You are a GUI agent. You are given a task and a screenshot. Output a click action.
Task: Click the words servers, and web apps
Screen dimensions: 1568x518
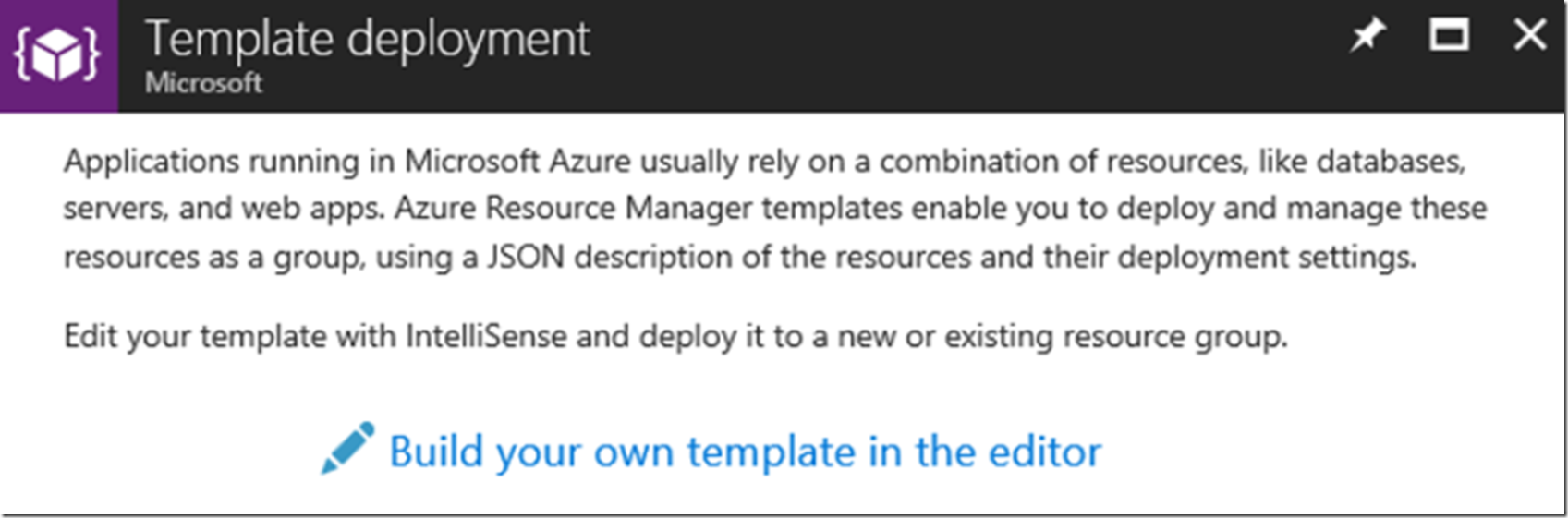click(x=223, y=209)
